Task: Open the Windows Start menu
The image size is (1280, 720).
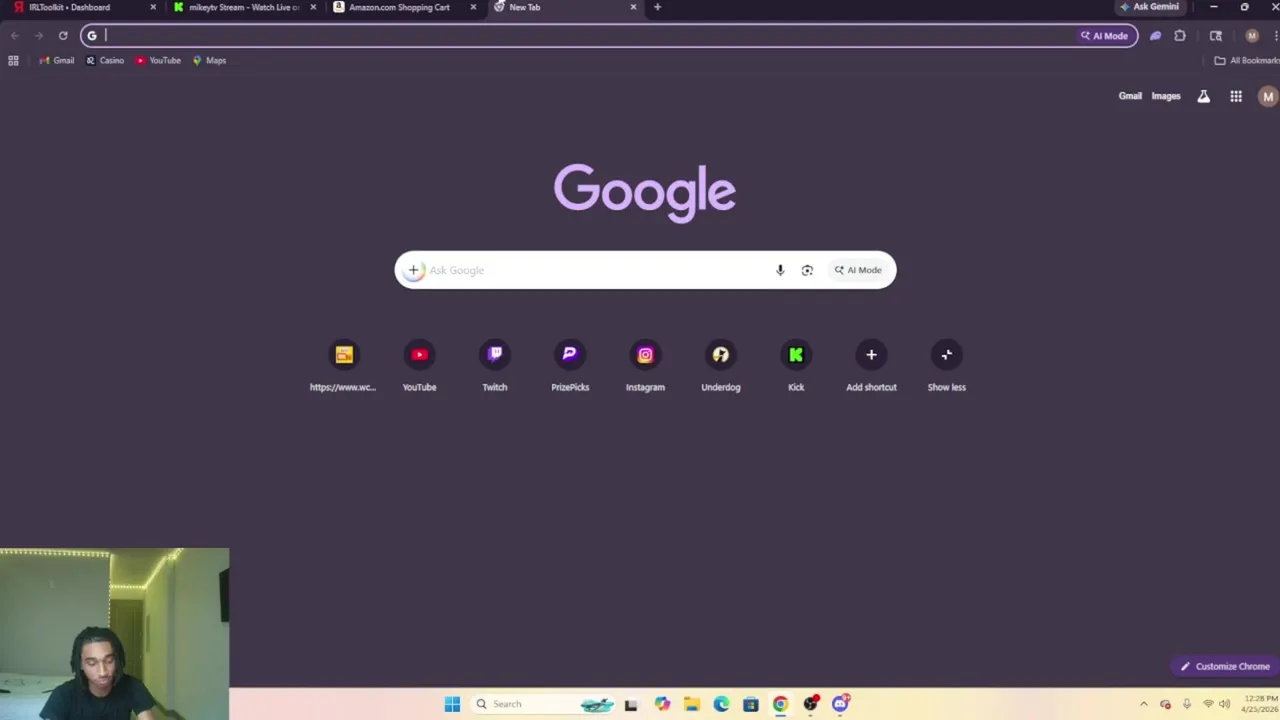Action: 452,704
